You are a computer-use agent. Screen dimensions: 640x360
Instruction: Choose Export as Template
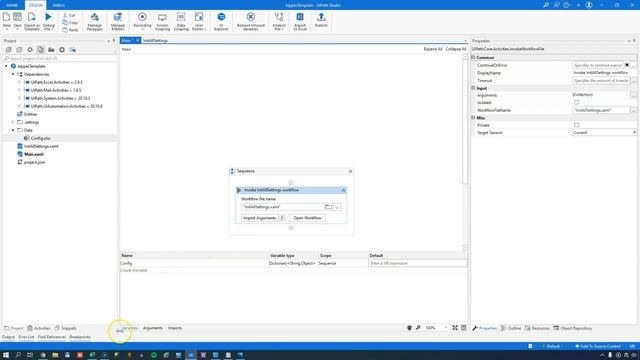pos(32,21)
